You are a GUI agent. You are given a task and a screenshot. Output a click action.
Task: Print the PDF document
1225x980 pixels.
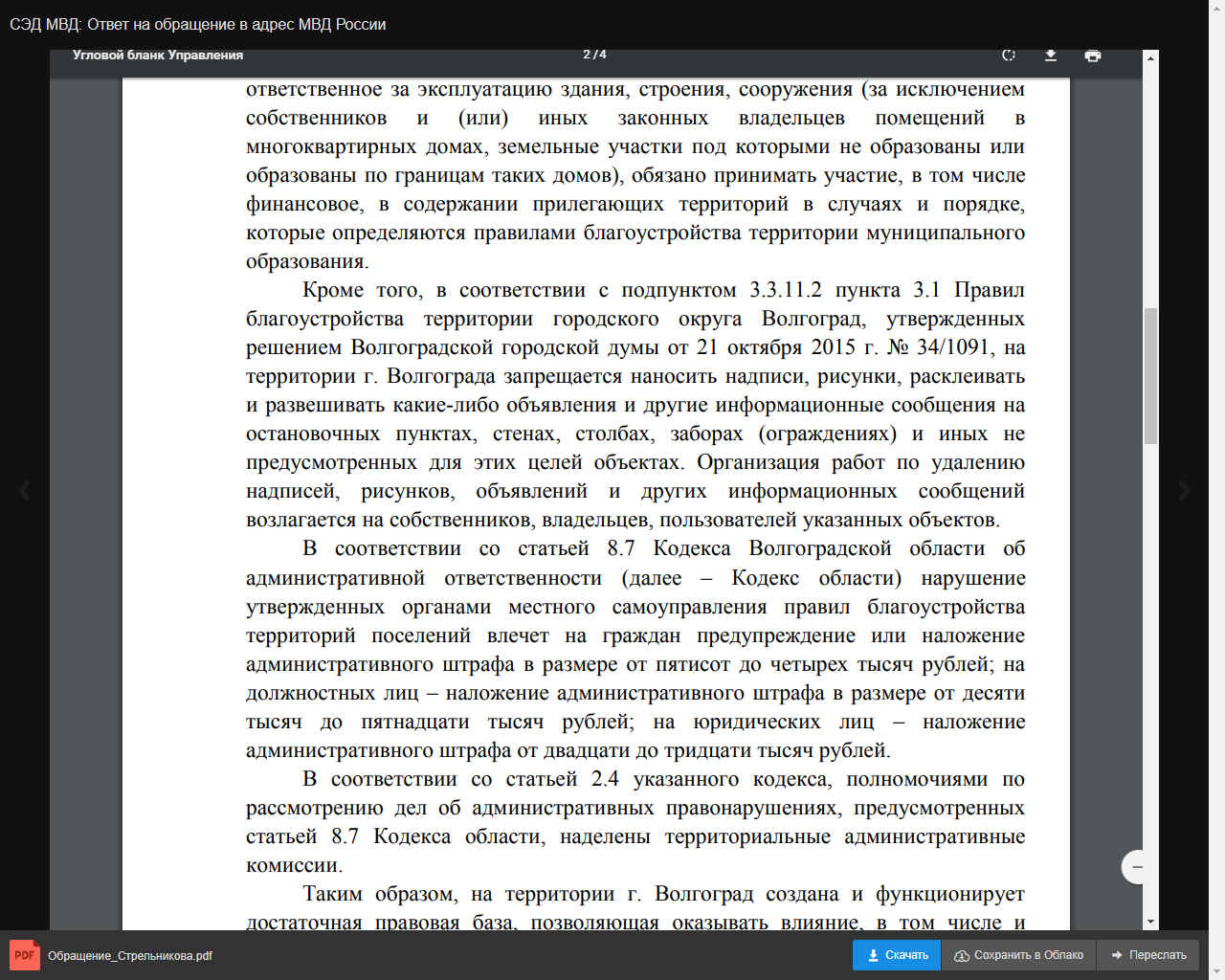click(1093, 56)
